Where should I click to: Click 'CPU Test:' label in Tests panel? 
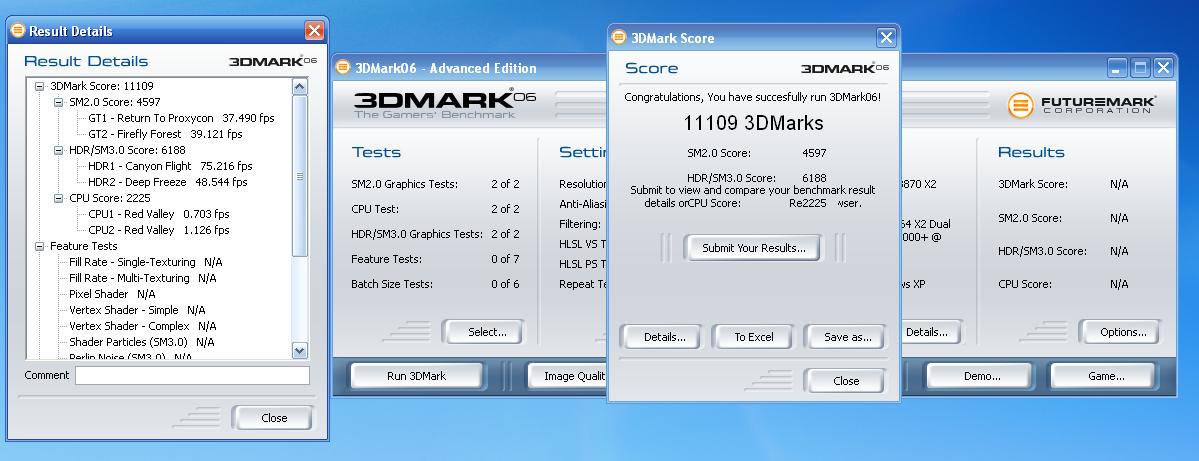(x=375, y=209)
